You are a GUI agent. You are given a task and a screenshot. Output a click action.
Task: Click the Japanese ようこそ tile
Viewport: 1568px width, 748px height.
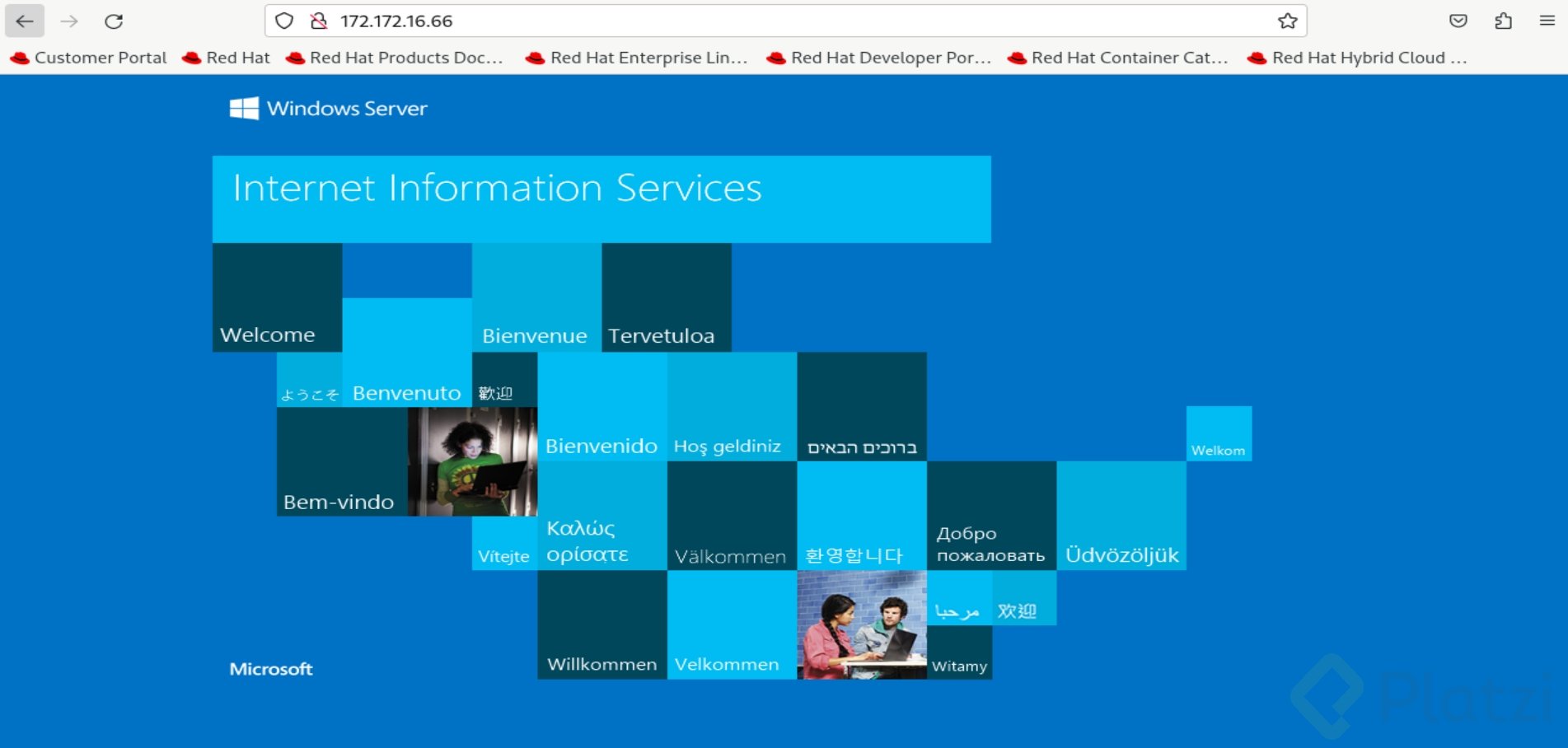coord(309,380)
